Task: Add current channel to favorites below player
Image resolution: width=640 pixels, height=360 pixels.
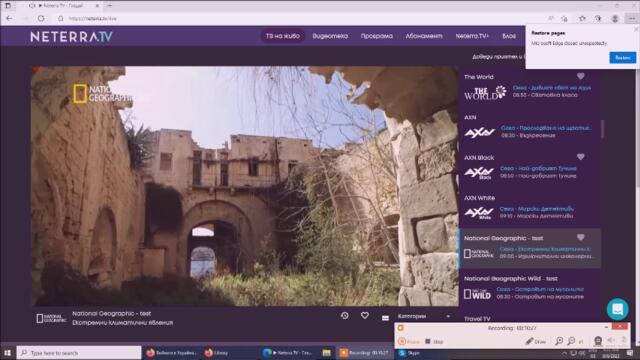Action: point(364,316)
